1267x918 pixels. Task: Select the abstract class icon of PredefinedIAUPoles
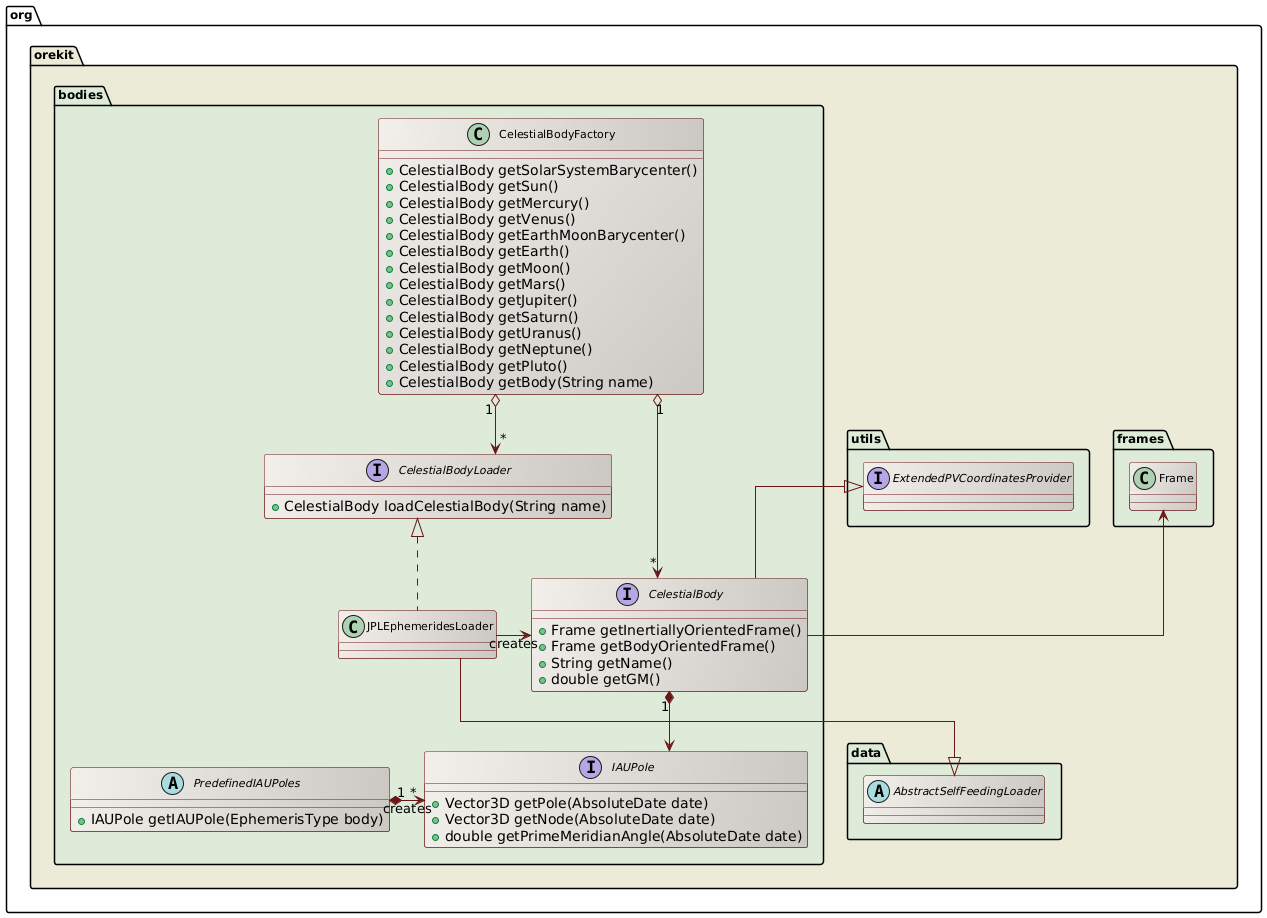click(172, 784)
